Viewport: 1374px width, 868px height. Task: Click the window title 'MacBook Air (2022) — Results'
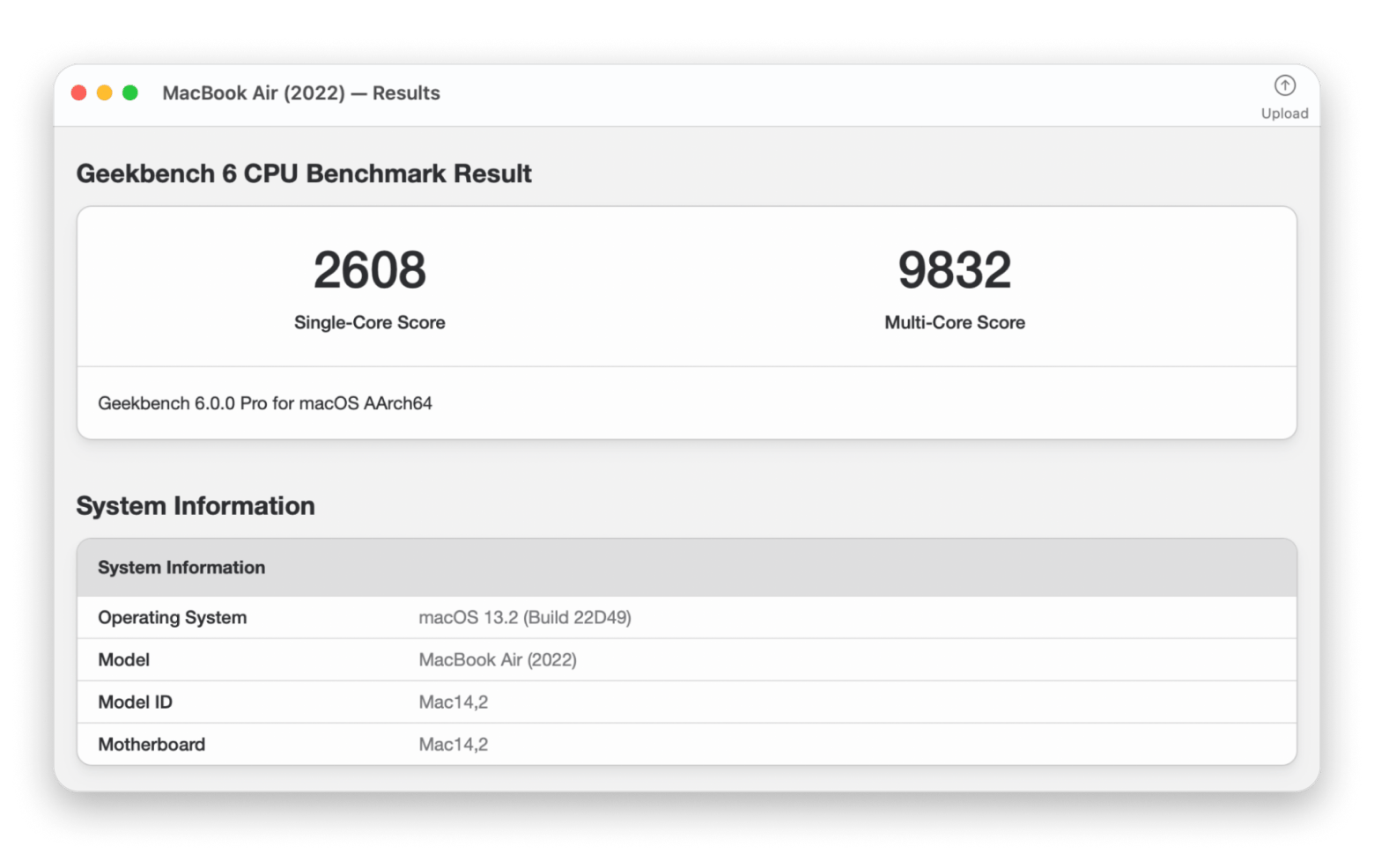tap(301, 92)
